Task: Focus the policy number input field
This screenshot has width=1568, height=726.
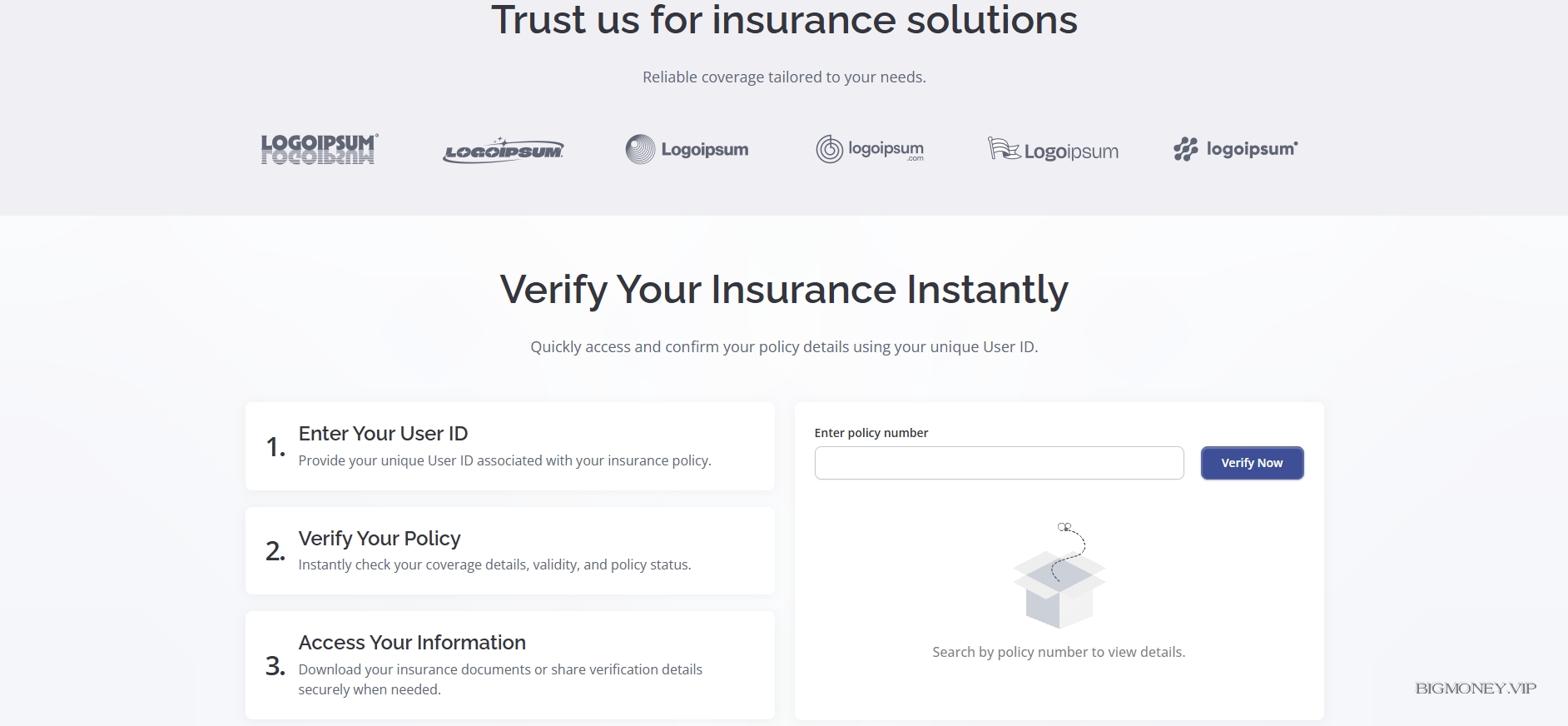Action: pos(999,463)
